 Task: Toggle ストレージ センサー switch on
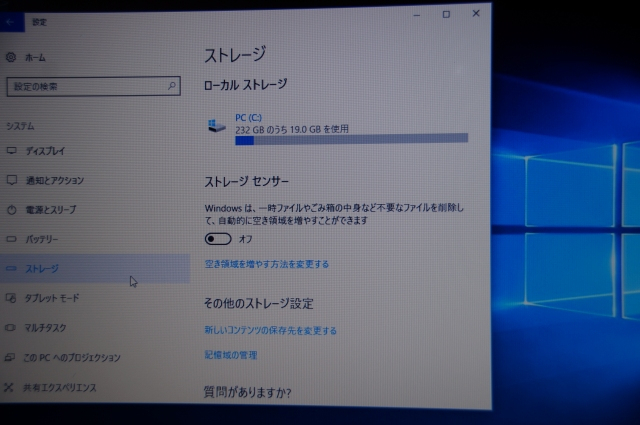click(217, 239)
